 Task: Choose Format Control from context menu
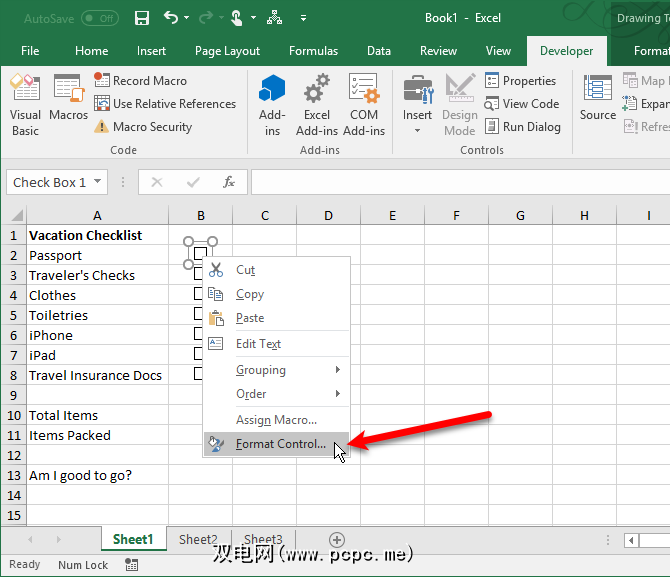(280, 444)
